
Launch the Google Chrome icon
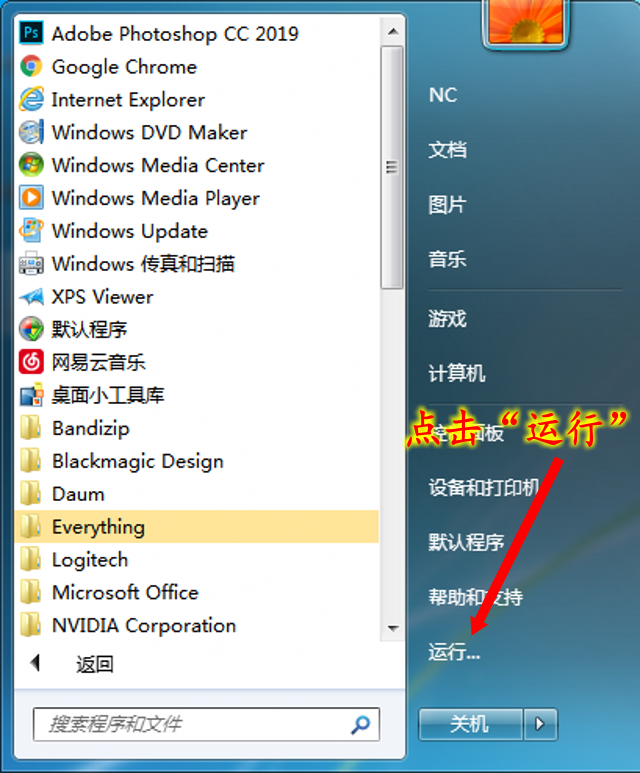point(31,66)
